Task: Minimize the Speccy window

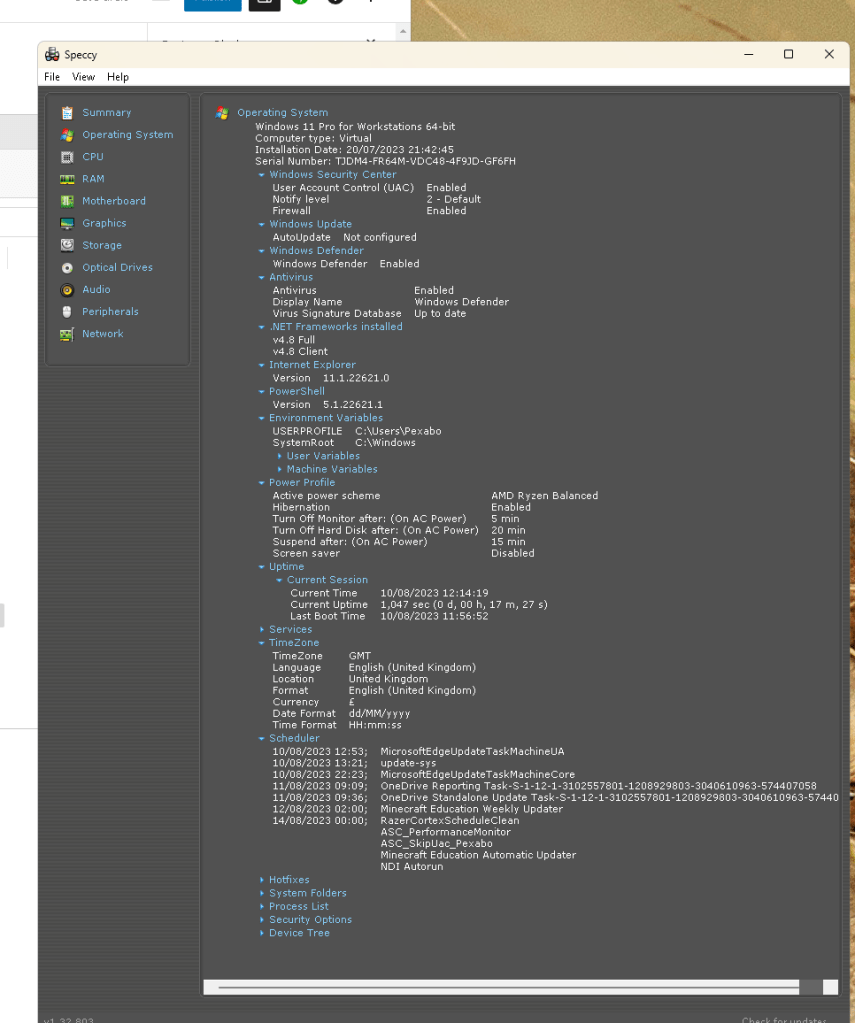Action: tap(749, 54)
